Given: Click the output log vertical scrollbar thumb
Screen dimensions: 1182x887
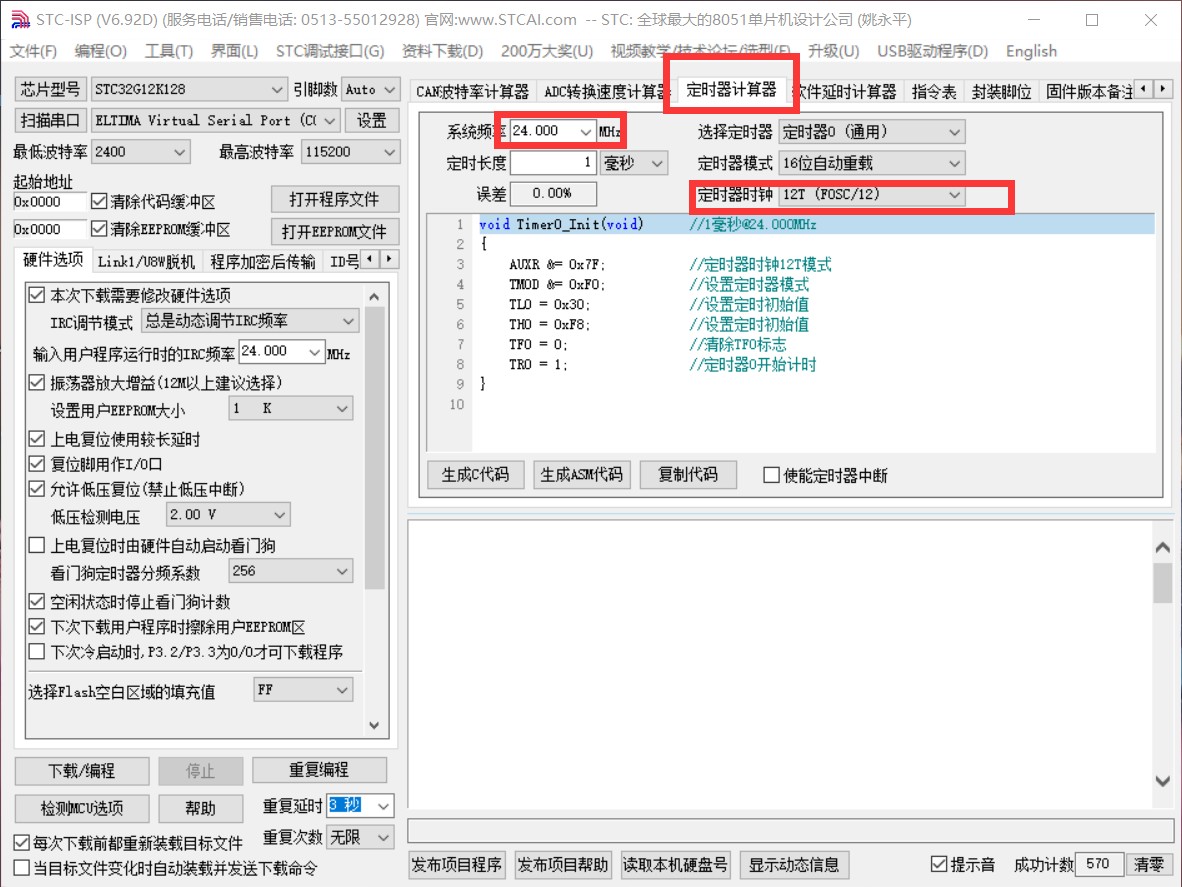Looking at the screenshot, I should [x=1162, y=583].
